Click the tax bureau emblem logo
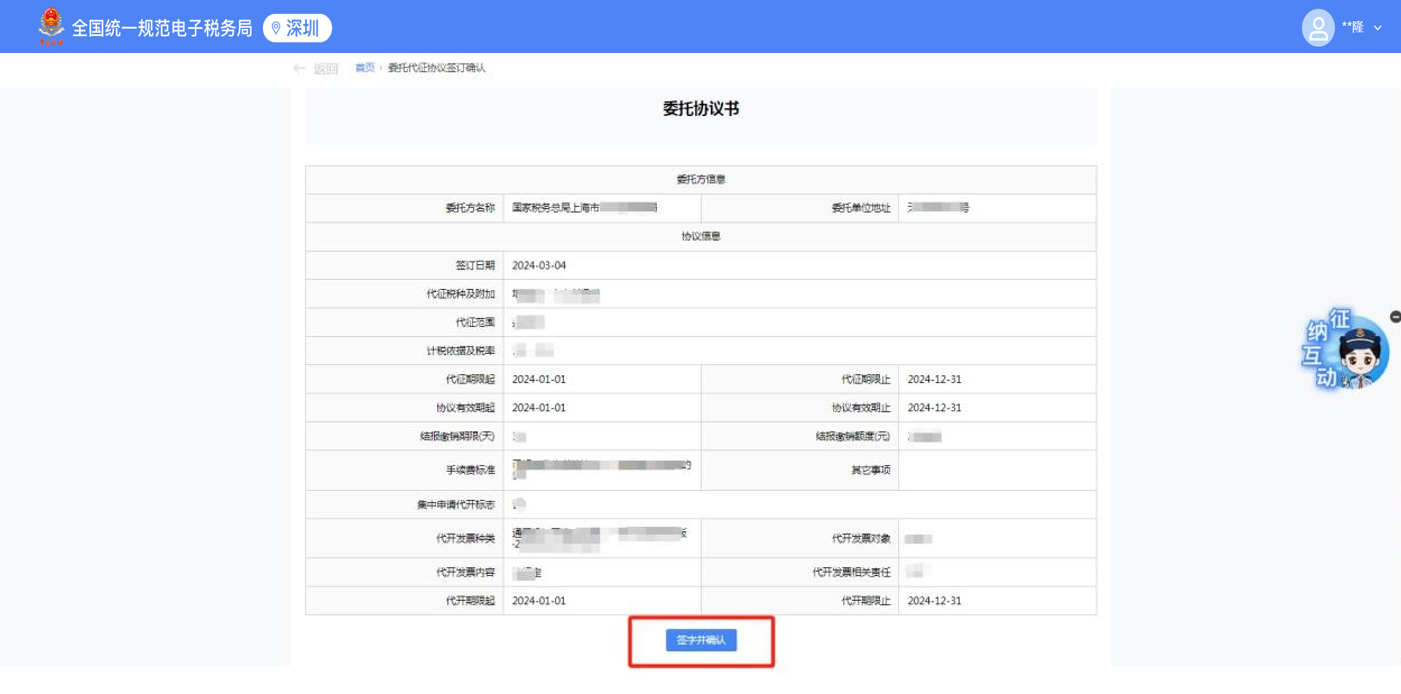This screenshot has width=1401, height=694. pos(51,27)
